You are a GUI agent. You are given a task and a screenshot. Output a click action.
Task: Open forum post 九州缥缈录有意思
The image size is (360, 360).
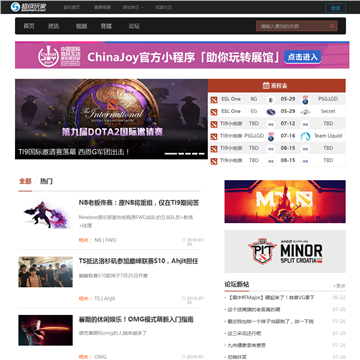[x=247, y=345]
